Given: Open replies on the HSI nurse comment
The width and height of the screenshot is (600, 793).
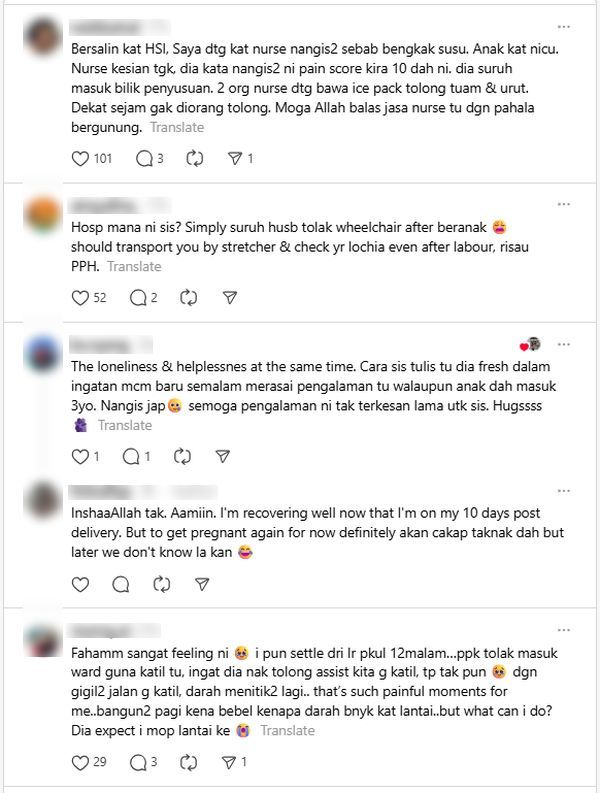Looking at the screenshot, I should point(144,159).
